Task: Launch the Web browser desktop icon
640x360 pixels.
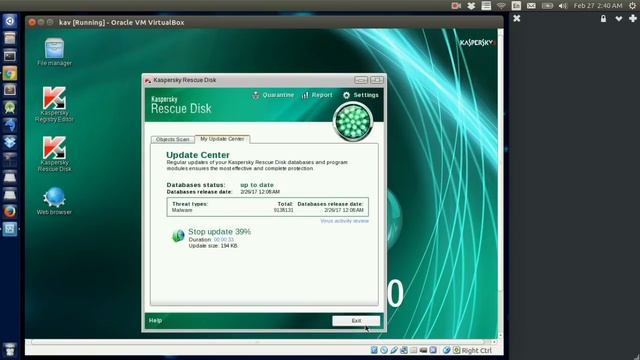Action: [54, 201]
